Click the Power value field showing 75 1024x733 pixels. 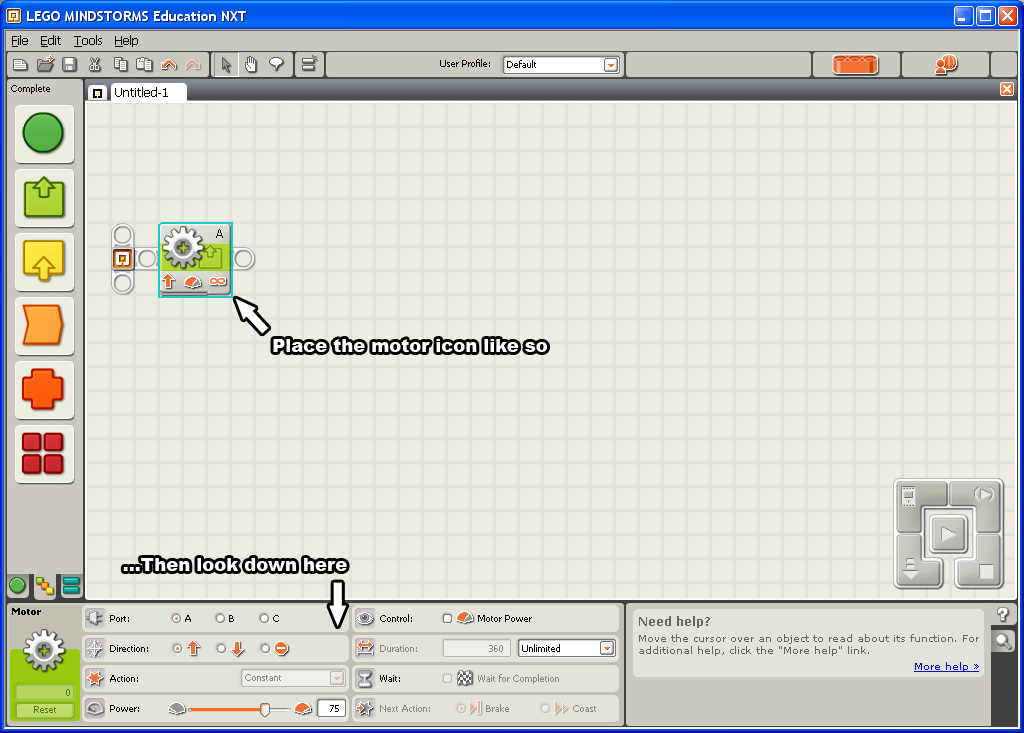click(x=331, y=708)
